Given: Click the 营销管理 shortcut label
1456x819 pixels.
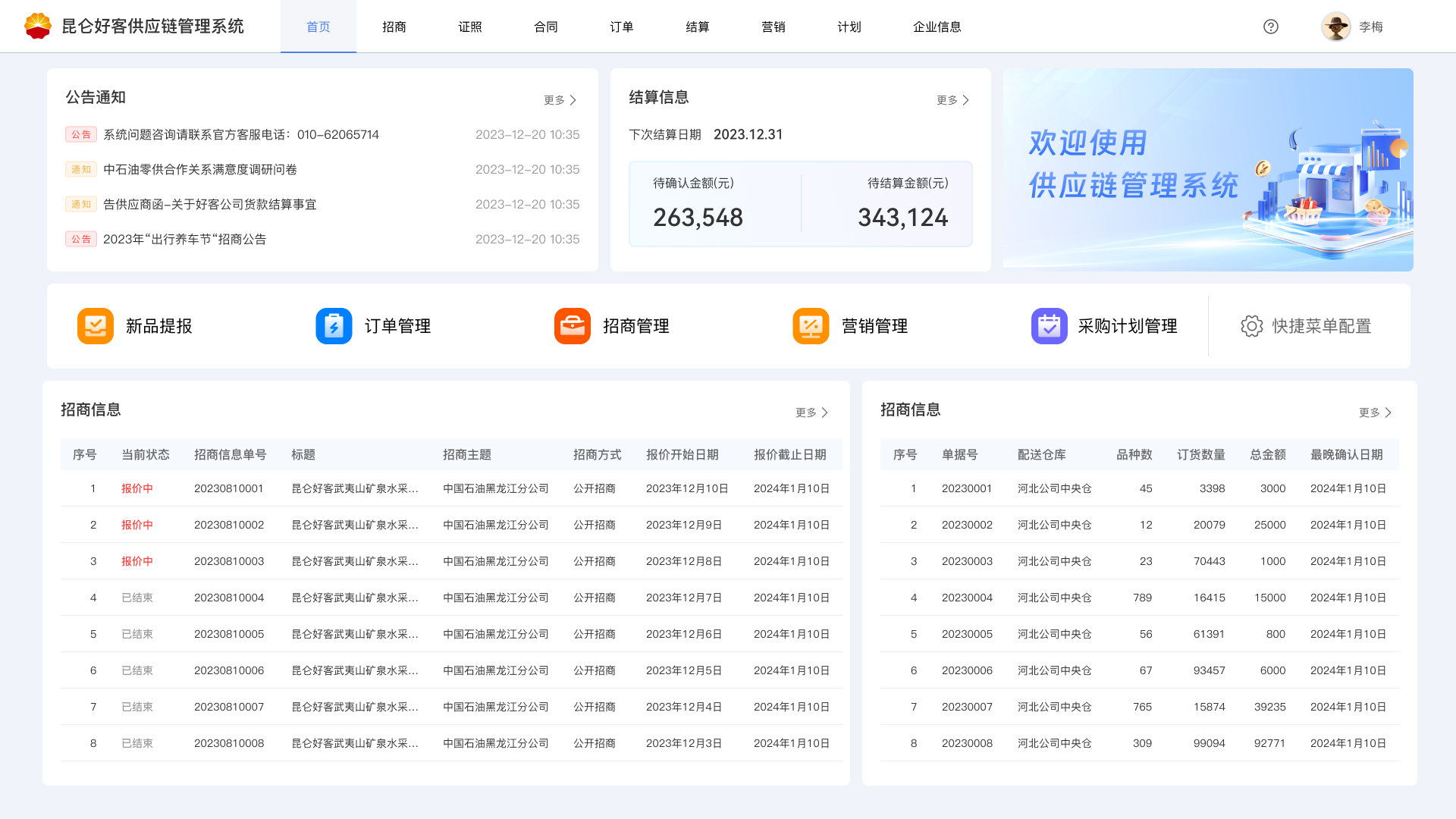Looking at the screenshot, I should [x=874, y=326].
